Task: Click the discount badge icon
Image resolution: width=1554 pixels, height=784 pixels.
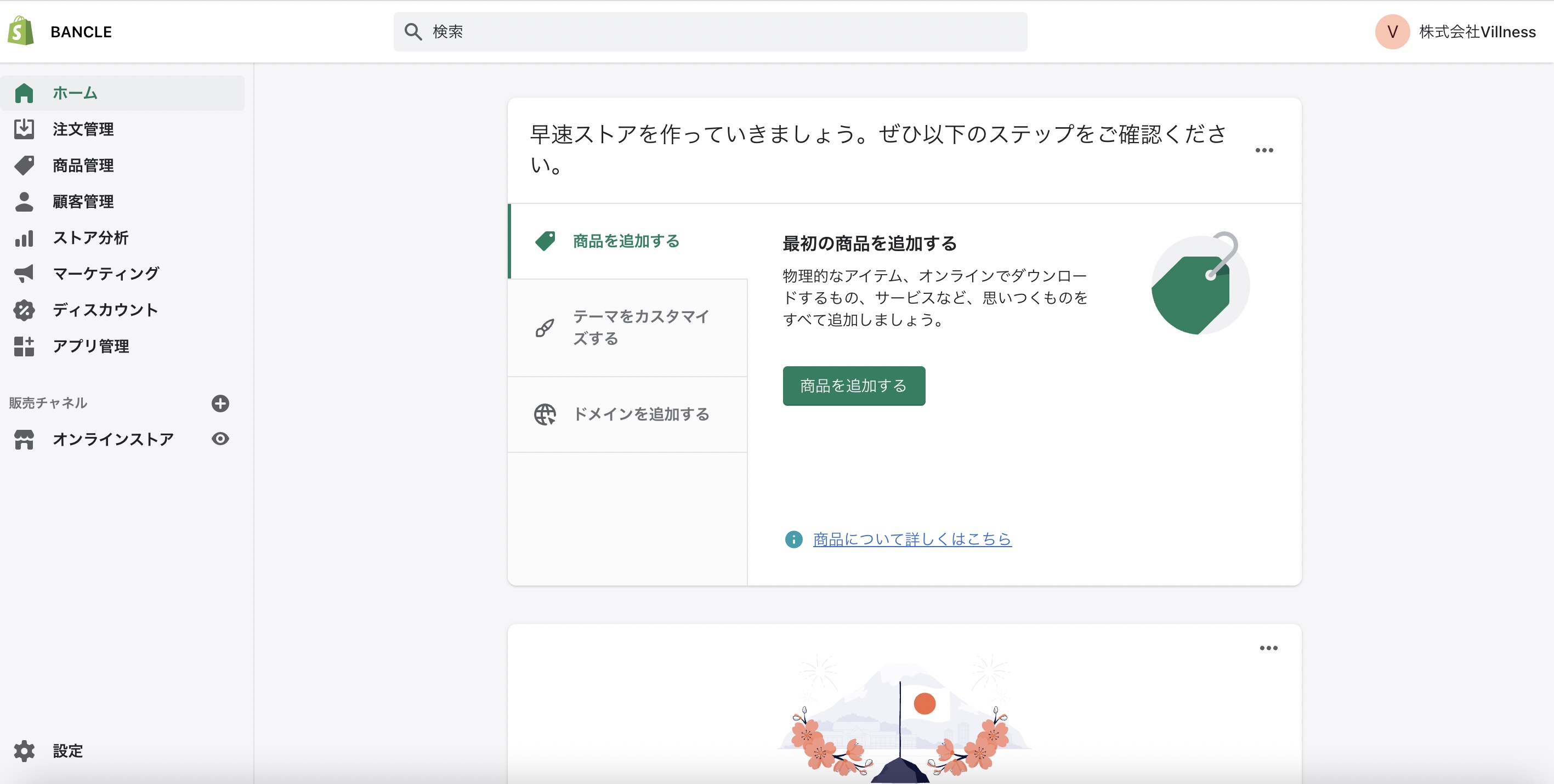Action: (24, 310)
